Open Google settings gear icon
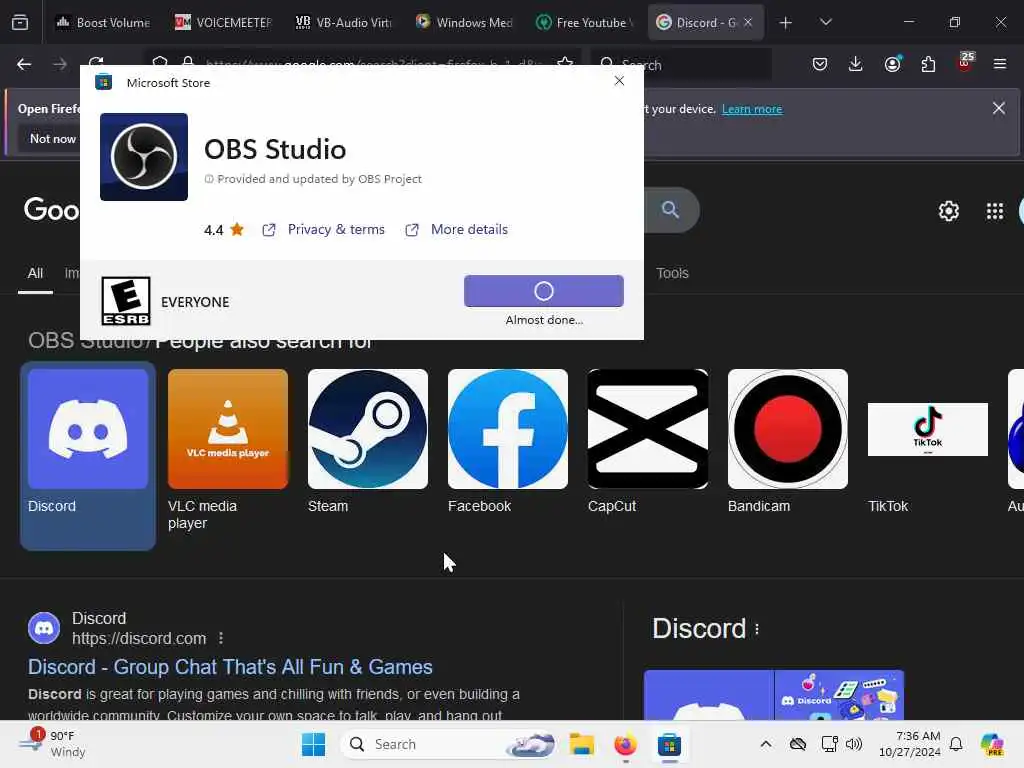The image size is (1024, 768). point(948,211)
